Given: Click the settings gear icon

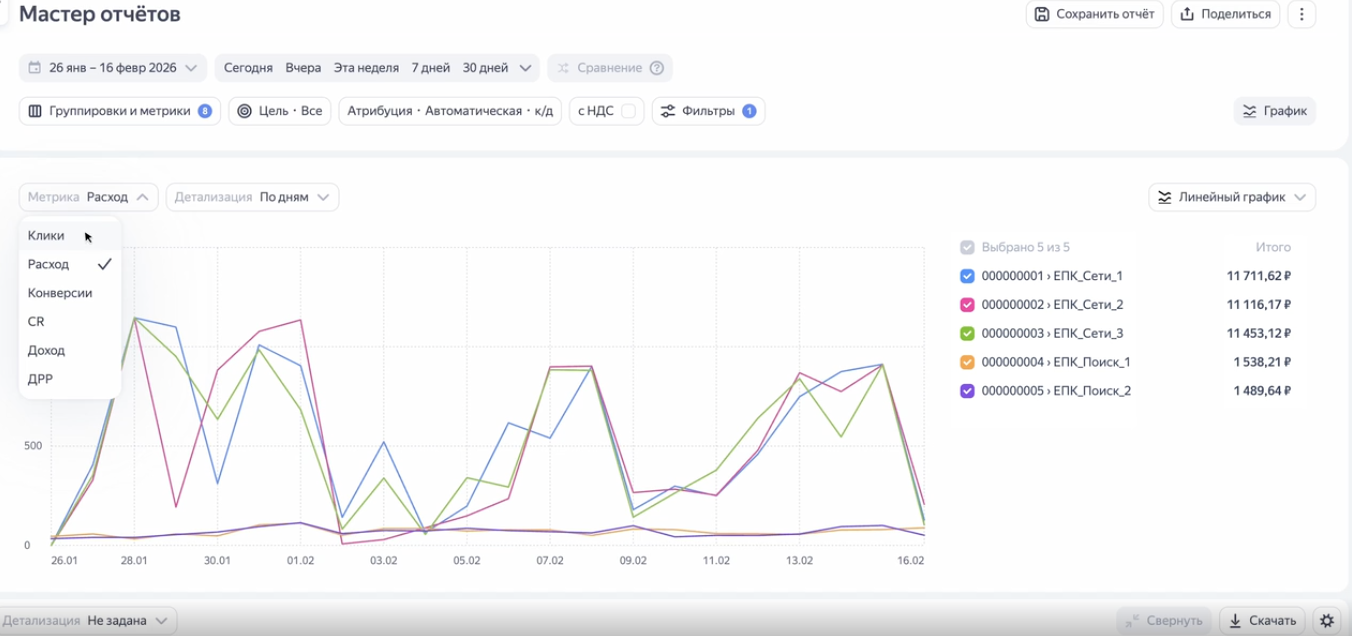Looking at the screenshot, I should pos(1327,620).
